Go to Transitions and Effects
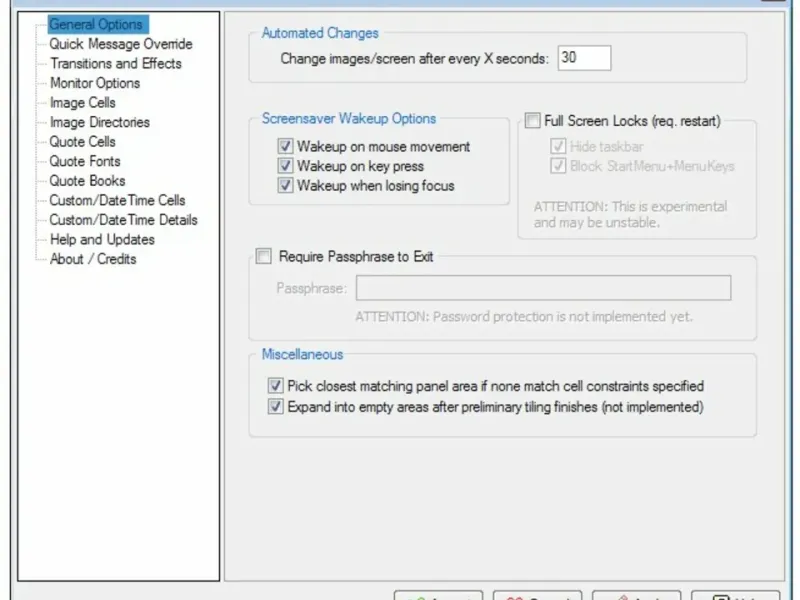The width and height of the screenshot is (800, 600). (x=116, y=63)
